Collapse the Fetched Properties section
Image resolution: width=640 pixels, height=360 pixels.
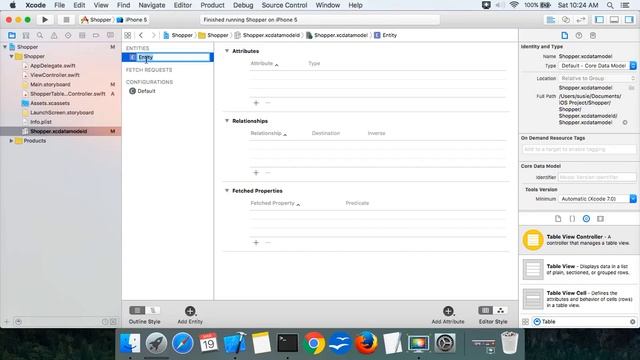227,190
